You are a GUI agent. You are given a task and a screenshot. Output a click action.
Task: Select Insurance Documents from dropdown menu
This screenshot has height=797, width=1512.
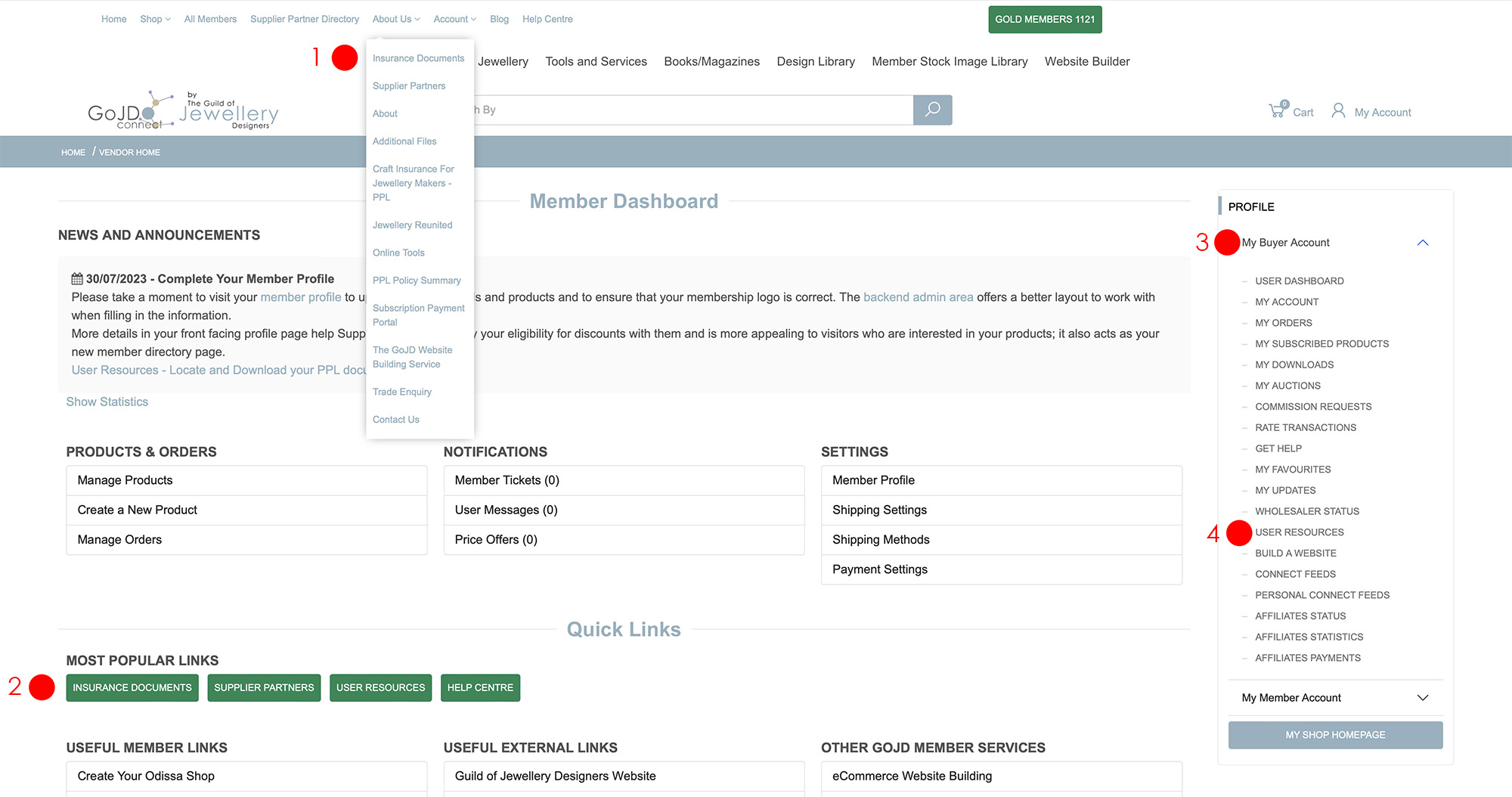pos(418,58)
